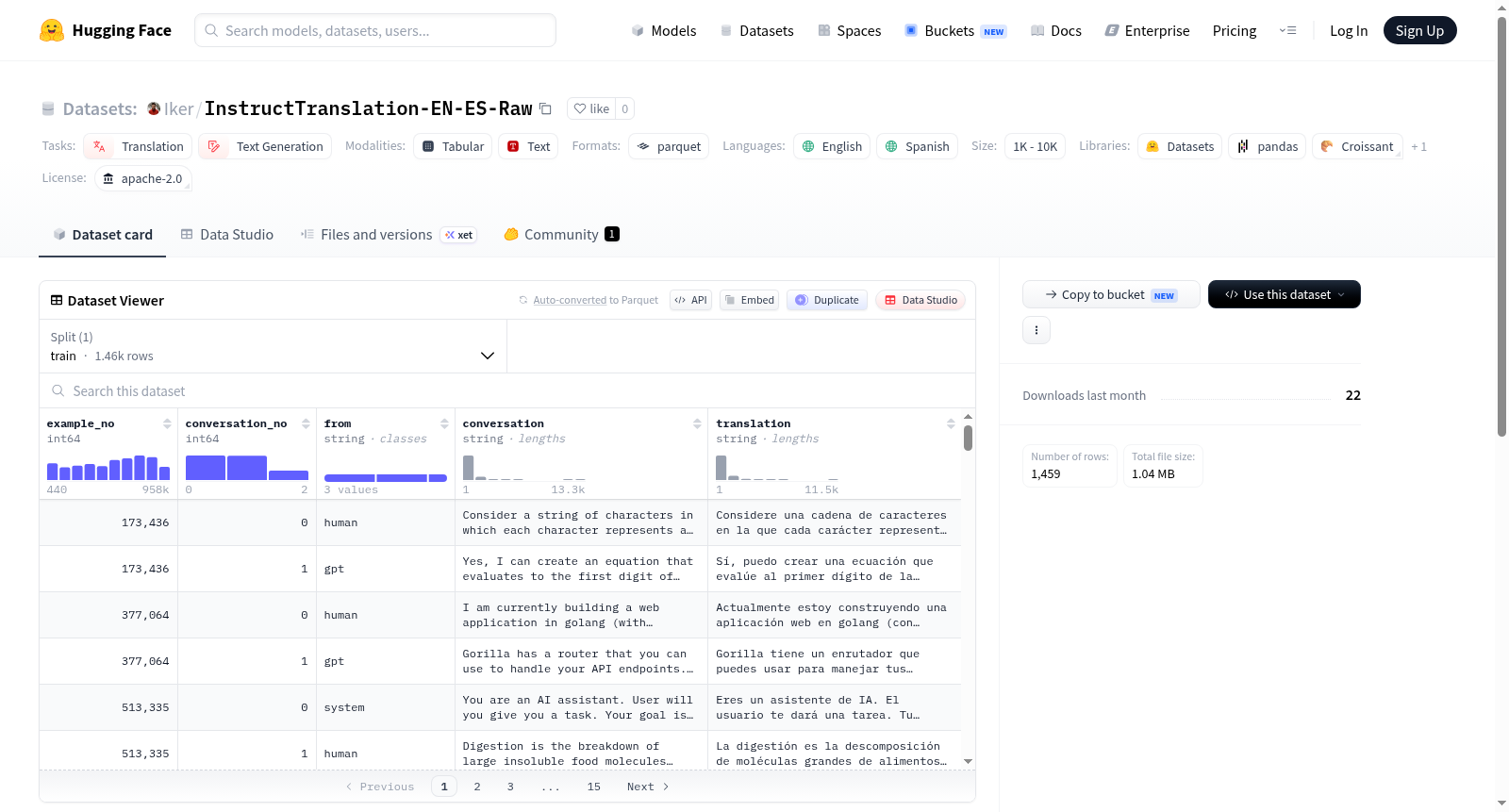Open the Community tab
The image size is (1509, 812).
pyautogui.click(x=561, y=235)
